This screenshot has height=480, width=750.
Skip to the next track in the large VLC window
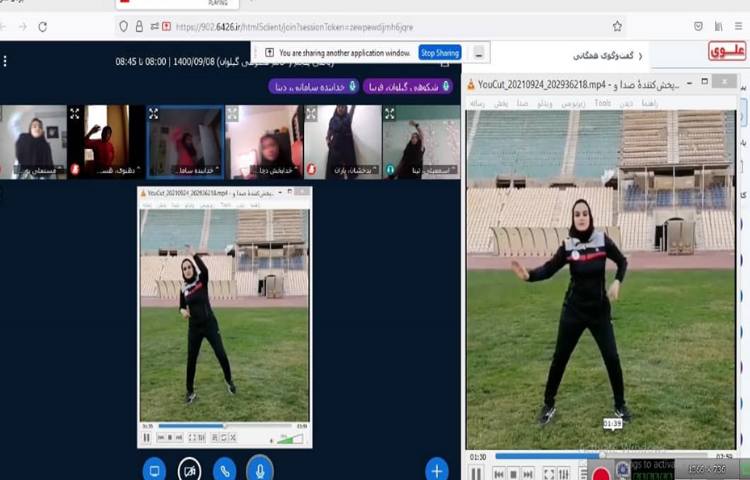528,474
